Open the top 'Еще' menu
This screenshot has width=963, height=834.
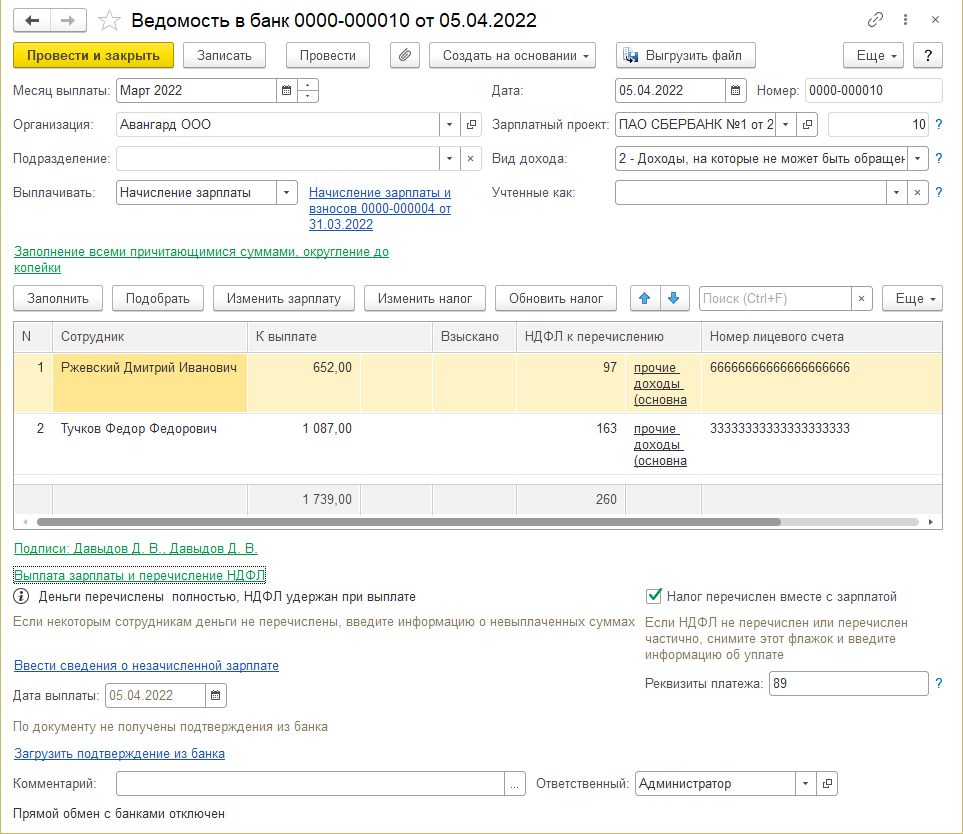[872, 55]
